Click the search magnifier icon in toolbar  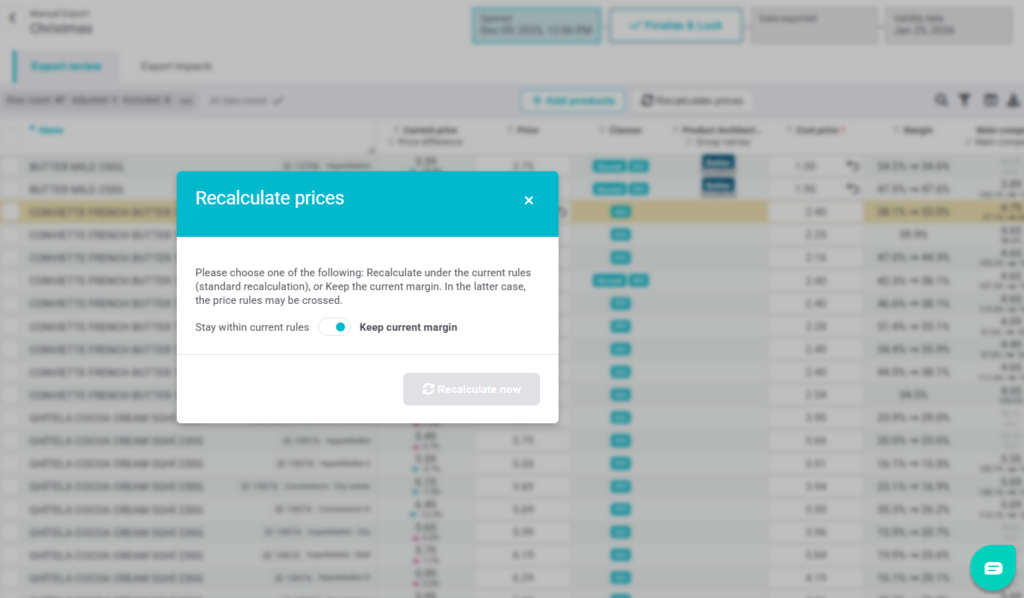941,100
